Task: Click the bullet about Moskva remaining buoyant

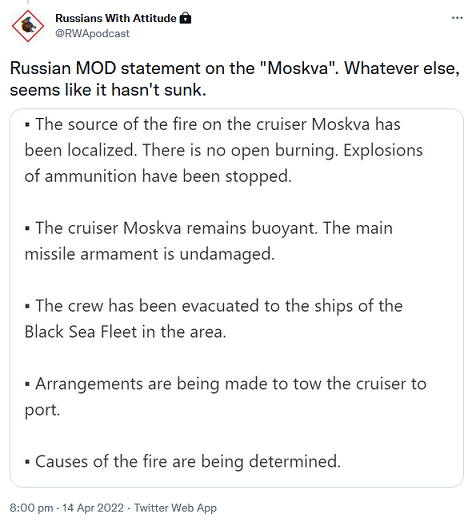Action: click(209, 241)
